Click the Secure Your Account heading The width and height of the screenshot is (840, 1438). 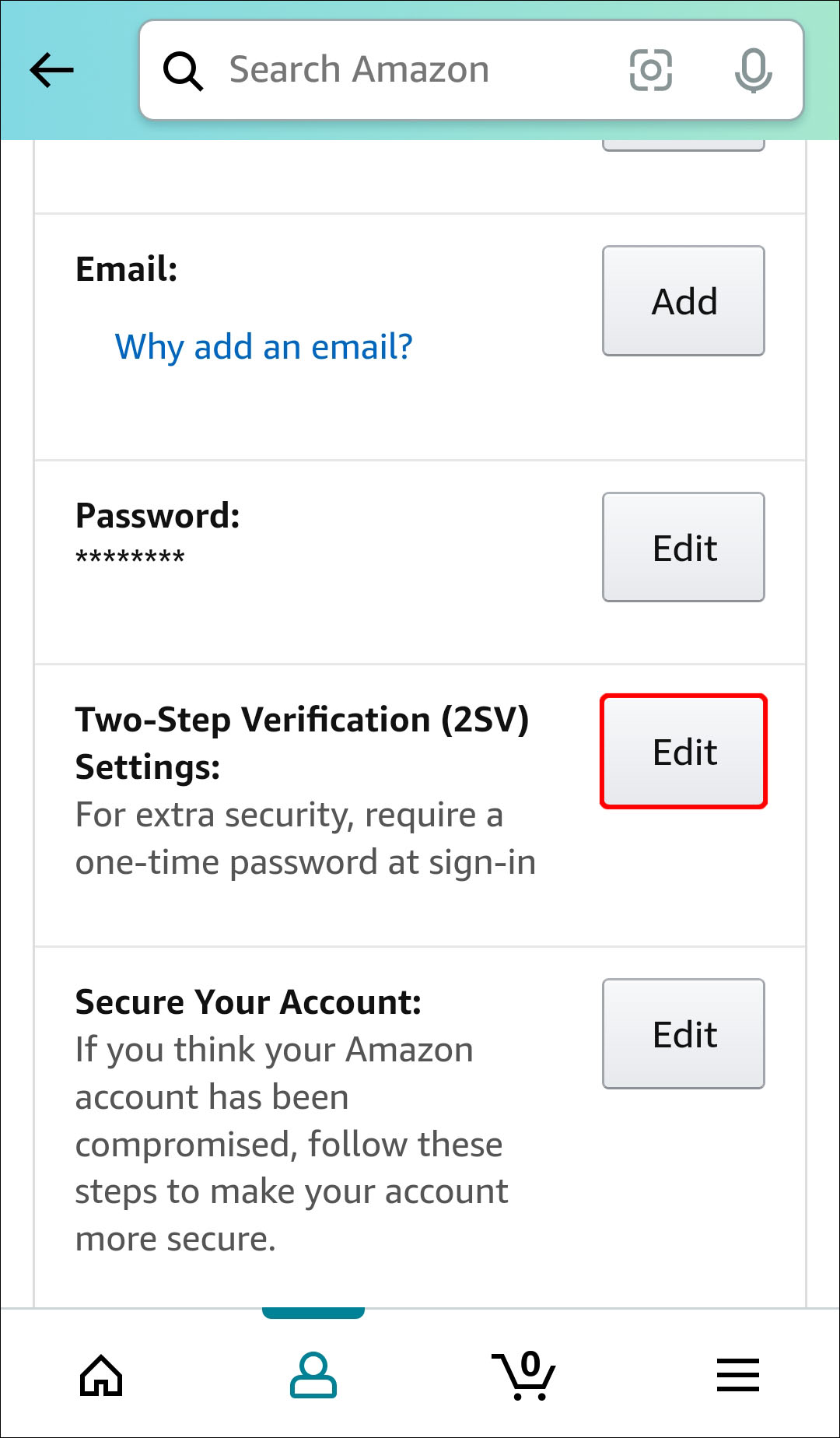tap(248, 1002)
